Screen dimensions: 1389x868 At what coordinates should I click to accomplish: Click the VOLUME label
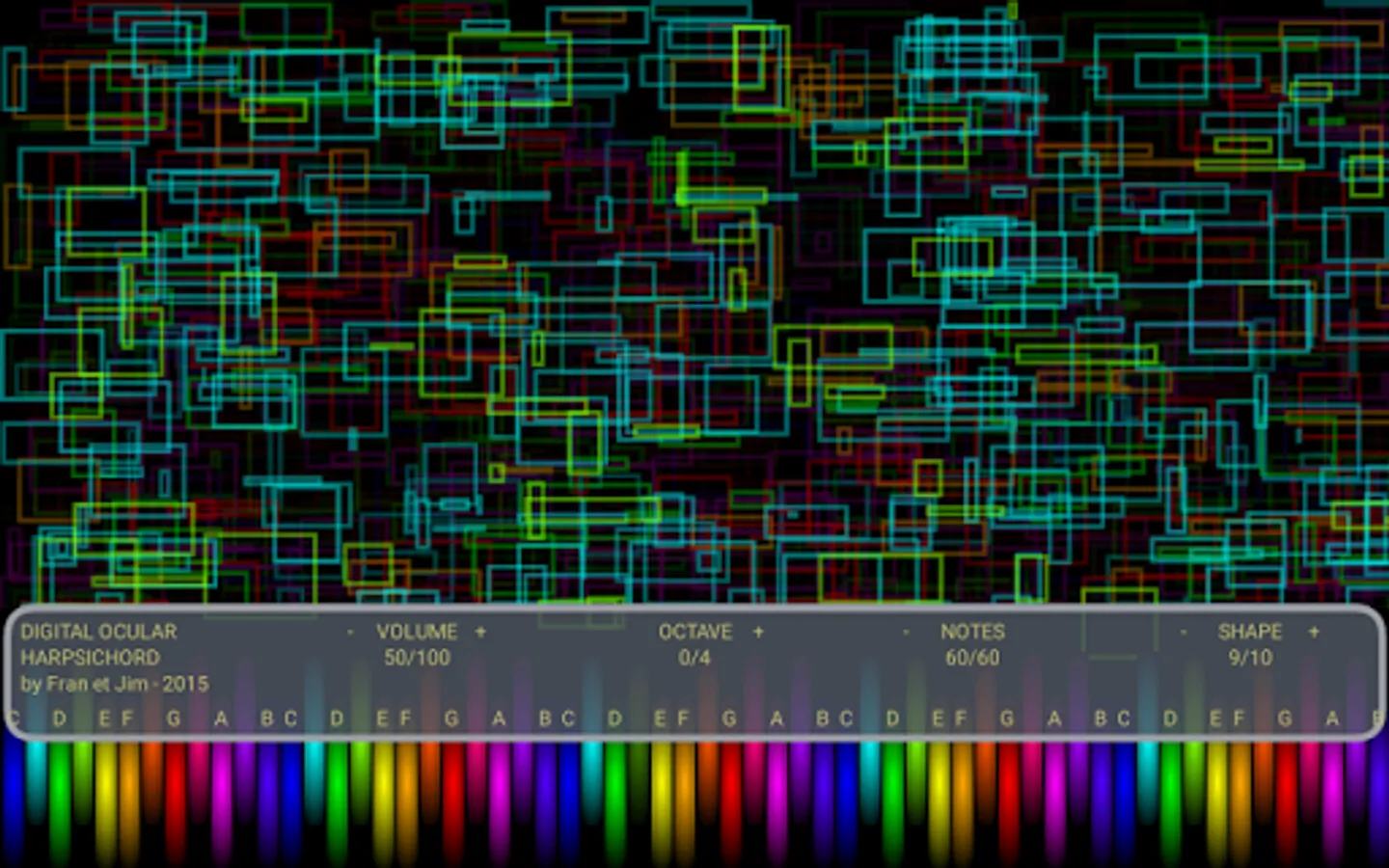click(417, 633)
